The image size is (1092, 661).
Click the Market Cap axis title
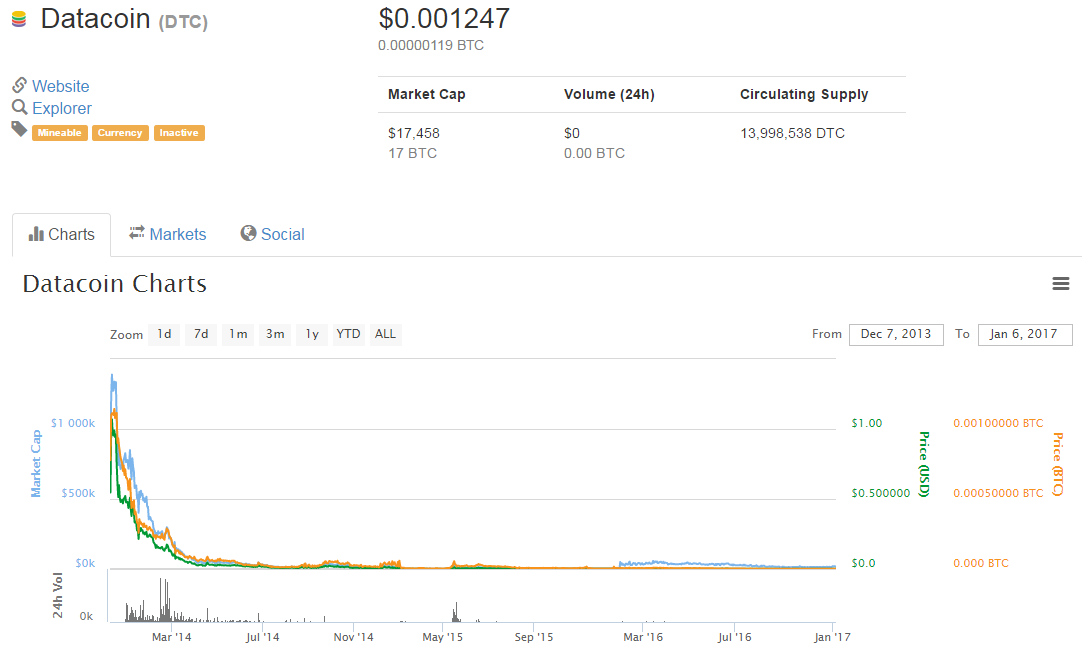pos(36,464)
